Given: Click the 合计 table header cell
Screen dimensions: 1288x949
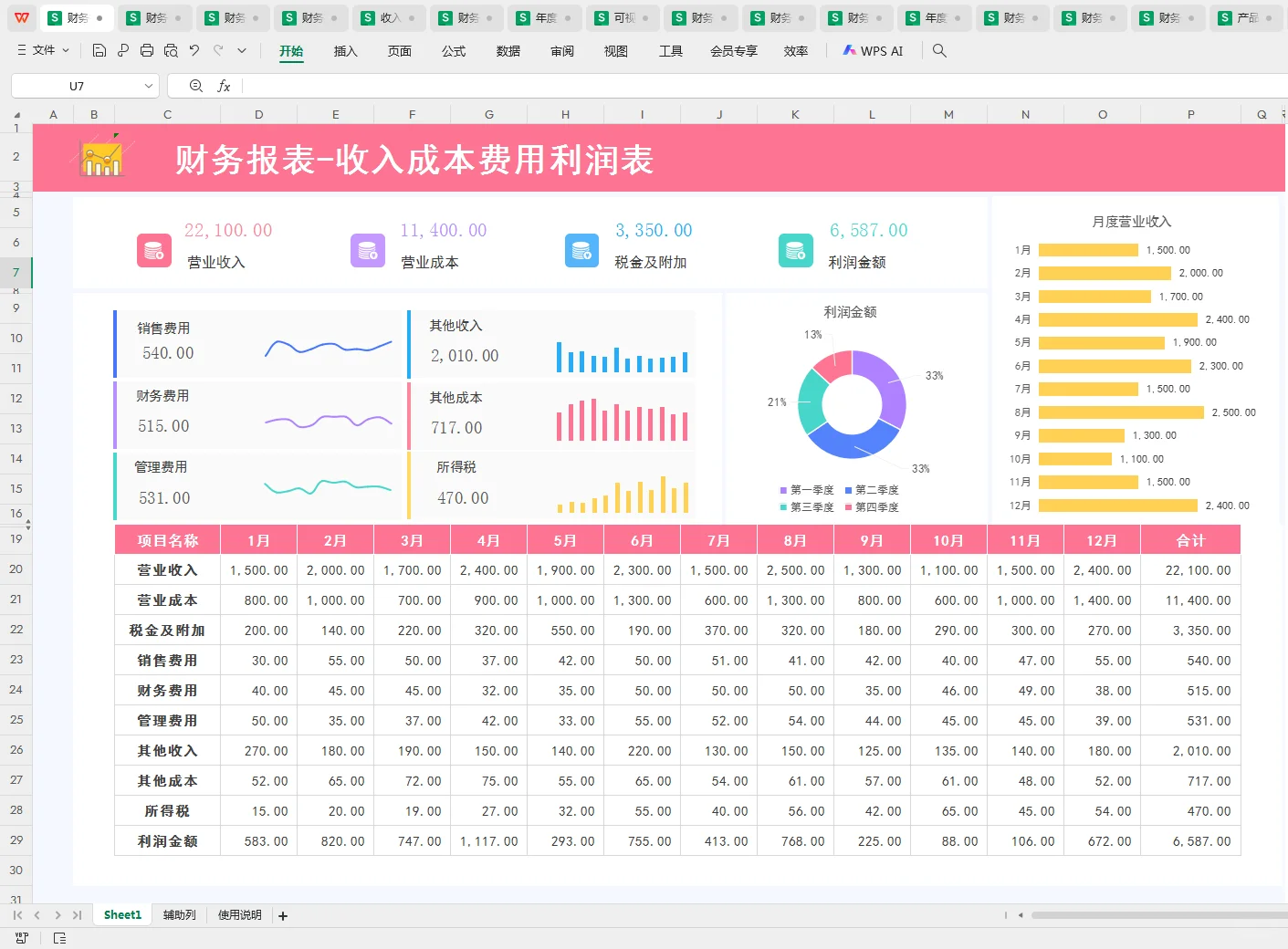Looking at the screenshot, I should [1190, 540].
